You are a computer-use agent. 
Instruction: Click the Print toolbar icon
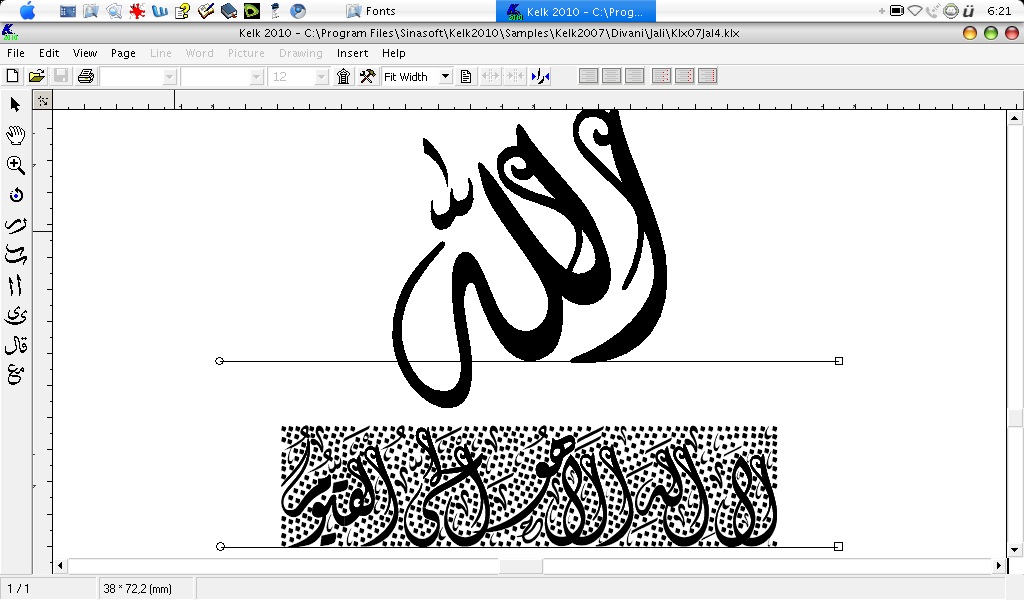(x=86, y=76)
